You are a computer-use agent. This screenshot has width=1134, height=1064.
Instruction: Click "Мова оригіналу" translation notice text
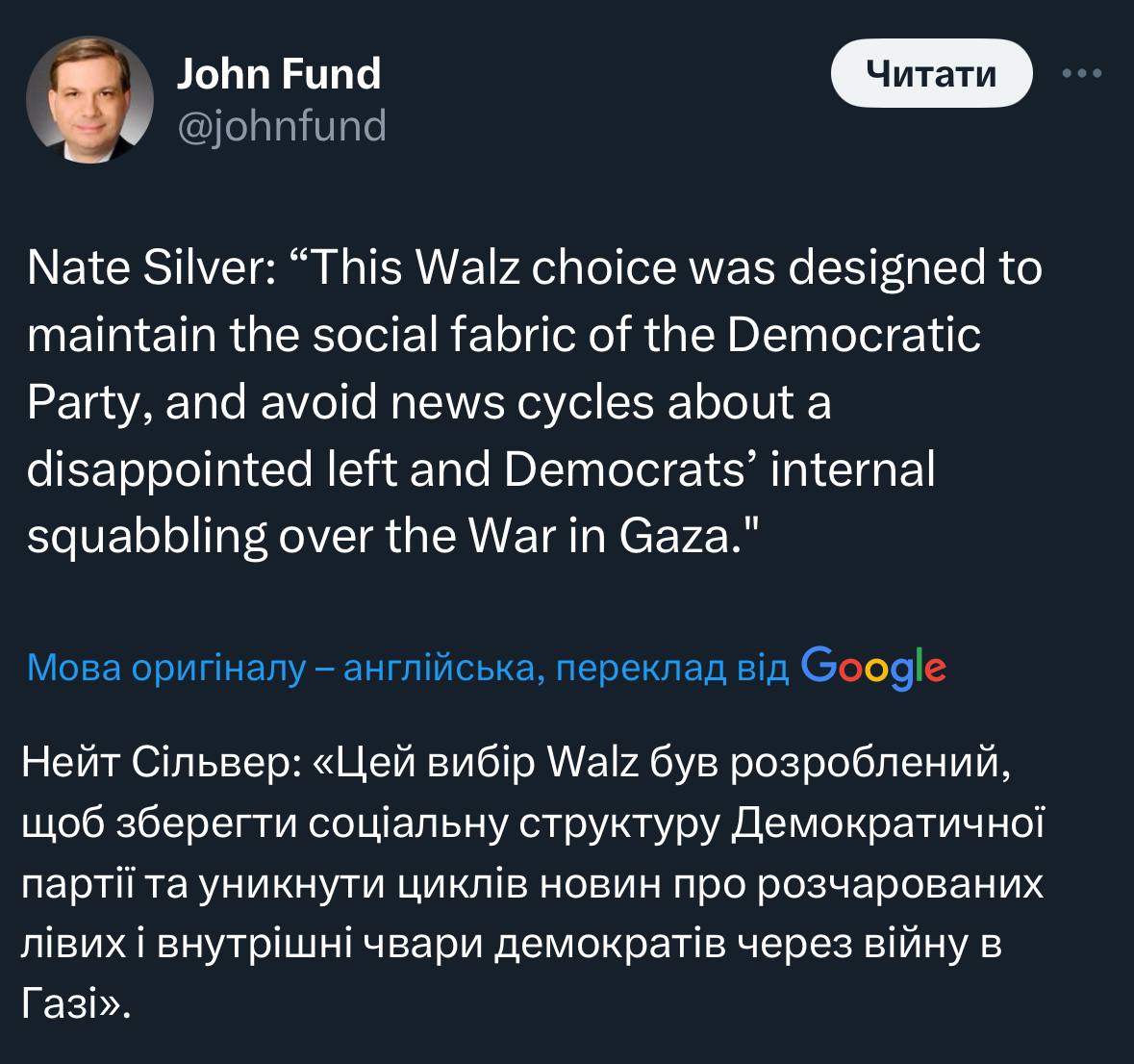[165, 668]
